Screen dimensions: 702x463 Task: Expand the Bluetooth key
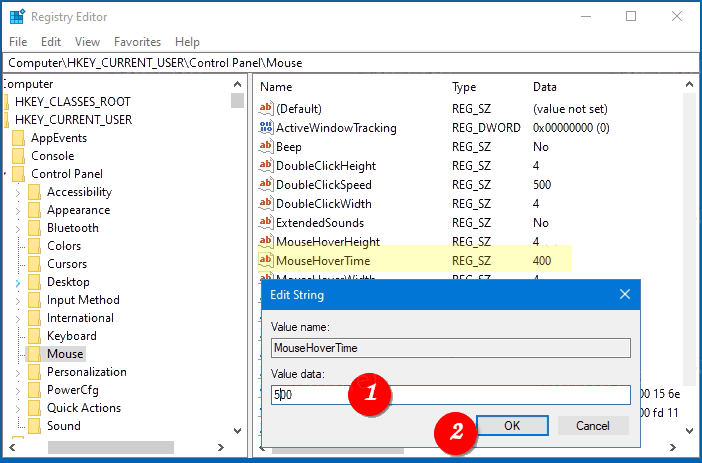tap(17, 229)
